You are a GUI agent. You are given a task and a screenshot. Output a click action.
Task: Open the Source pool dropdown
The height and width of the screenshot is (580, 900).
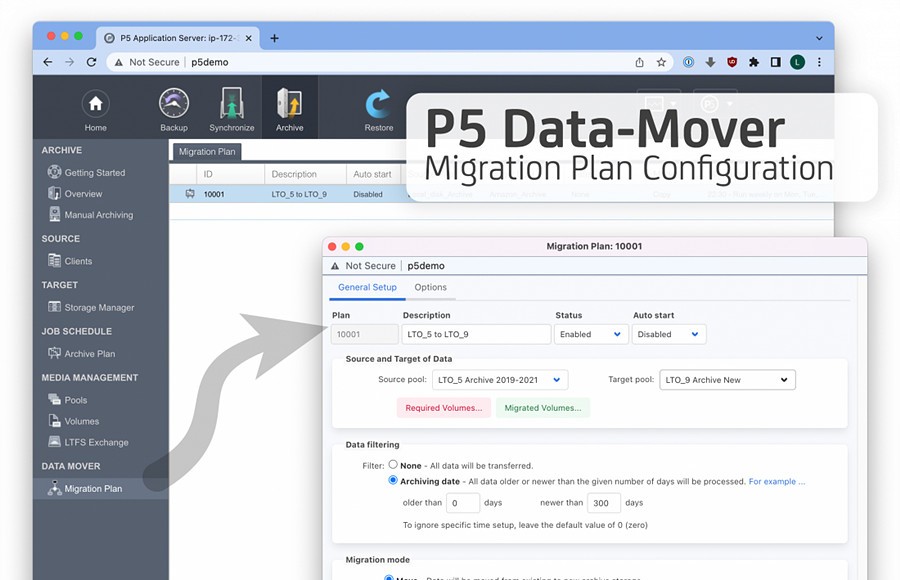coord(500,380)
